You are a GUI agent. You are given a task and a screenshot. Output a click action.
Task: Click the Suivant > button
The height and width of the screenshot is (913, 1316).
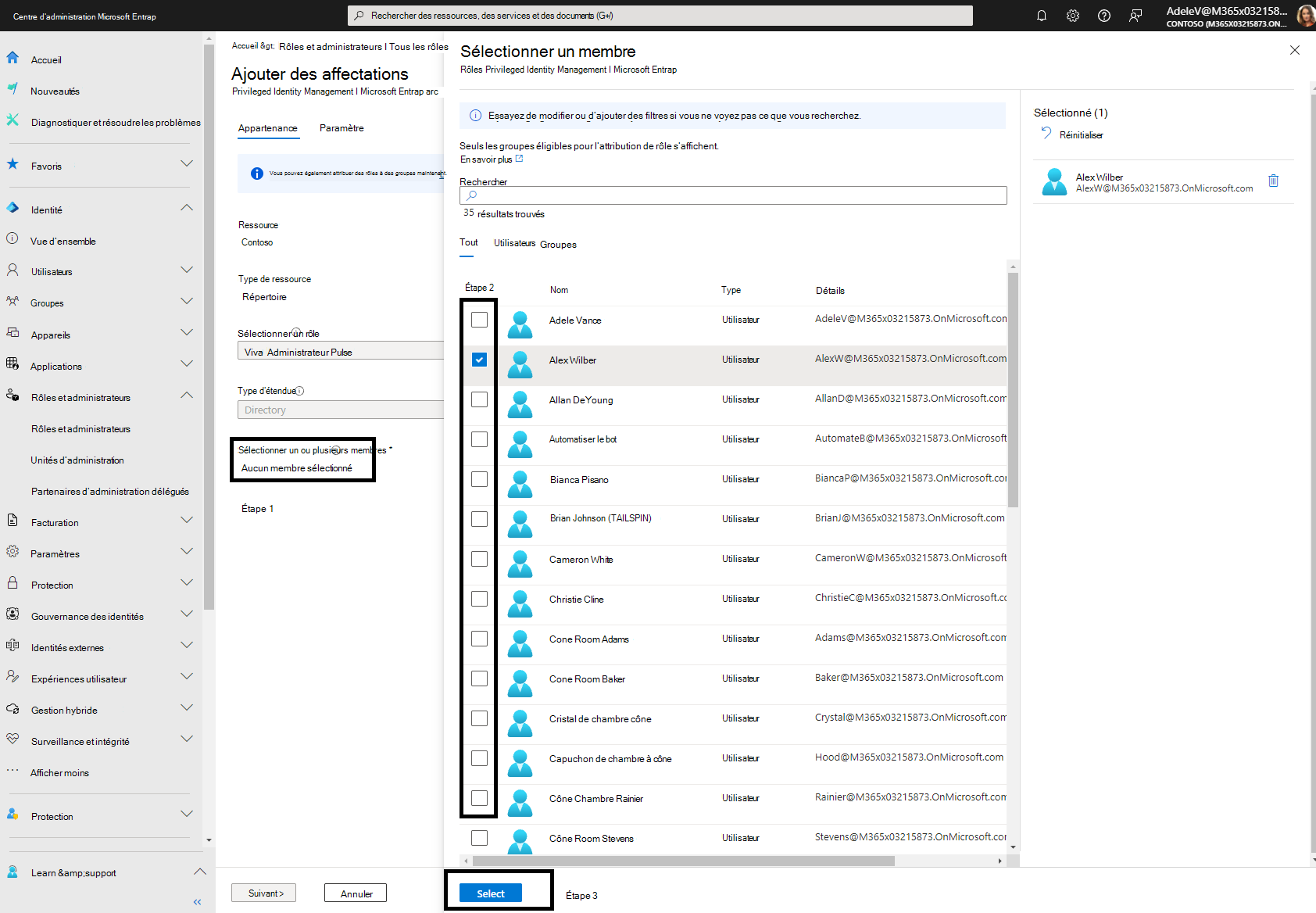263,893
